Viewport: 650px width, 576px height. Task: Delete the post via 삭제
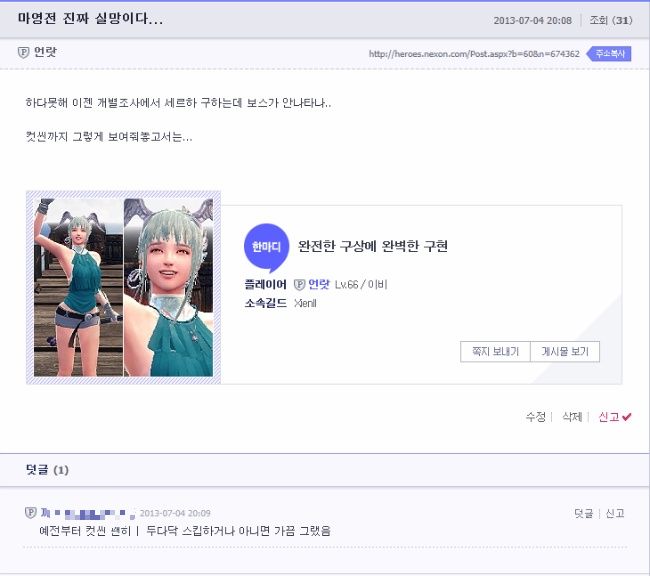pos(572,416)
